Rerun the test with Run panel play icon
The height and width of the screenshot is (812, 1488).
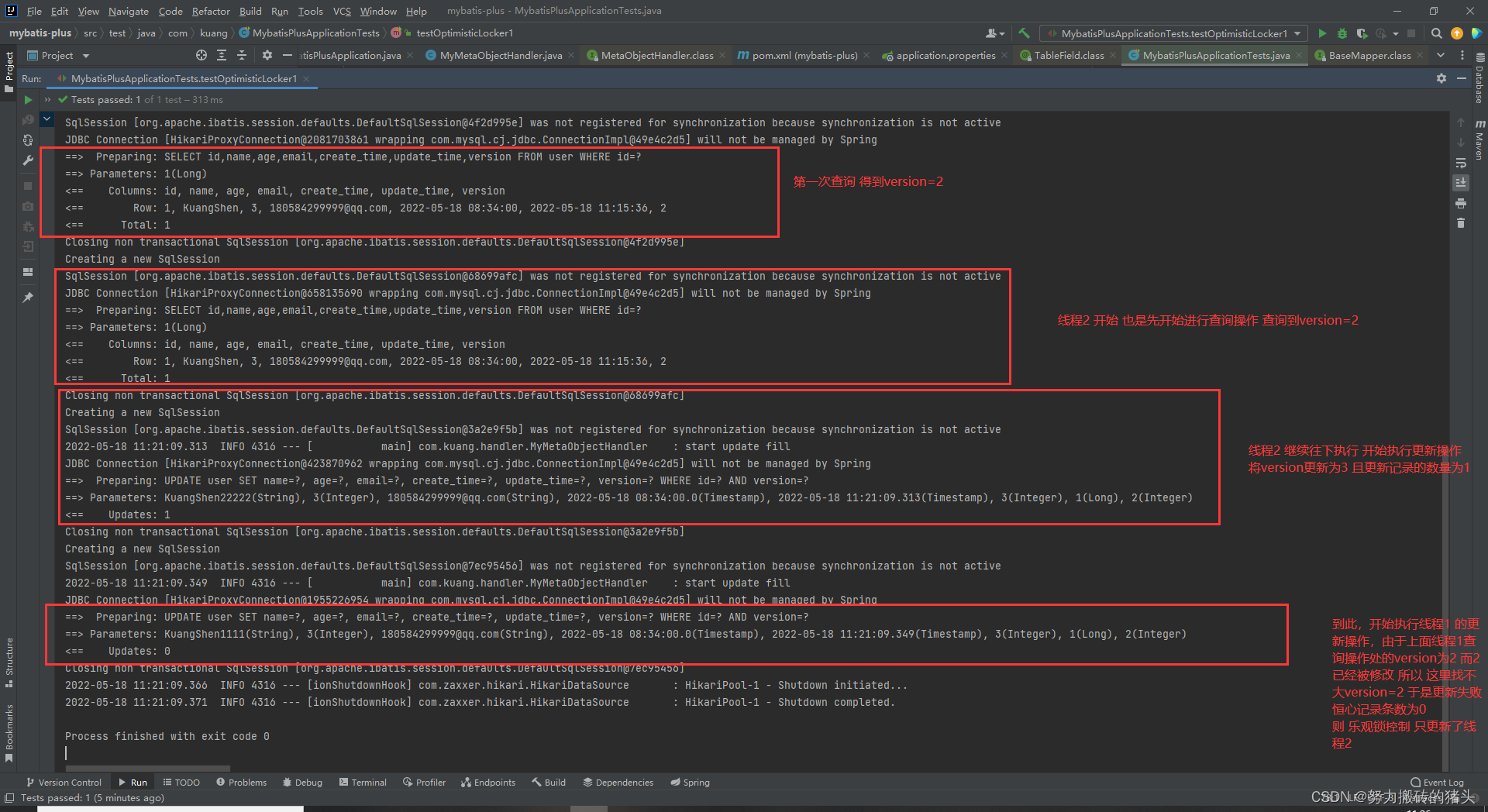(28, 100)
